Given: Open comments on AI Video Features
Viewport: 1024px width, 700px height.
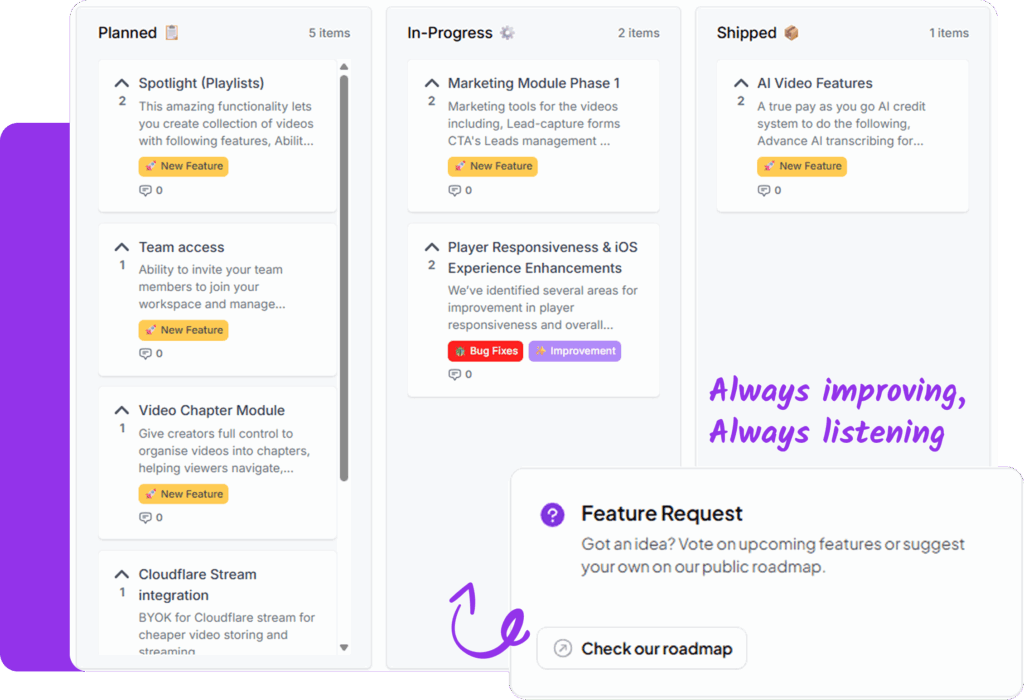Looking at the screenshot, I should click(769, 190).
